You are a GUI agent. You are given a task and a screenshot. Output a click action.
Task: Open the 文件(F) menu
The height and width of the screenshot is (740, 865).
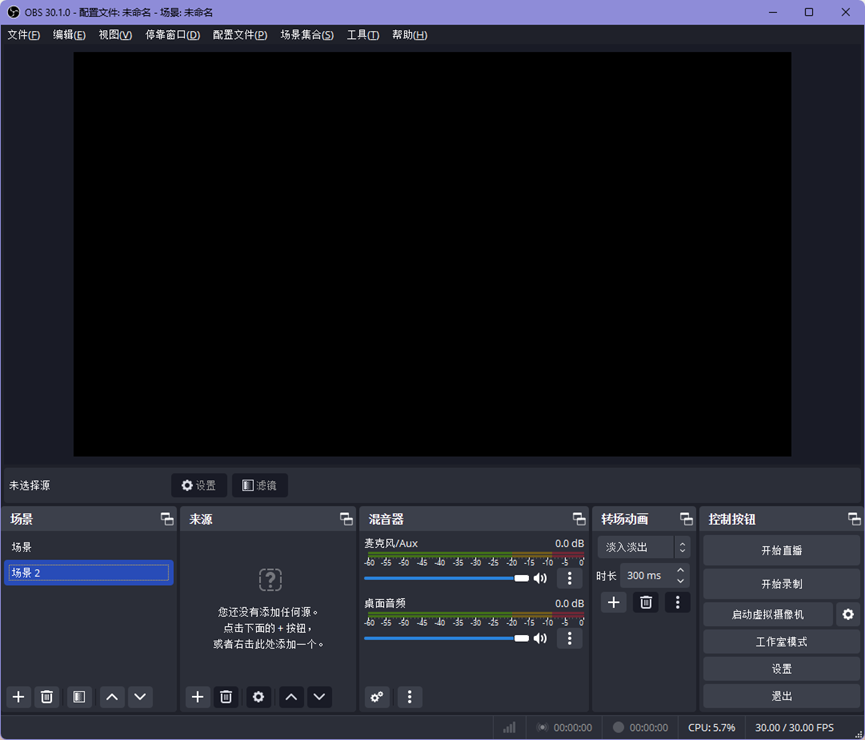point(24,35)
